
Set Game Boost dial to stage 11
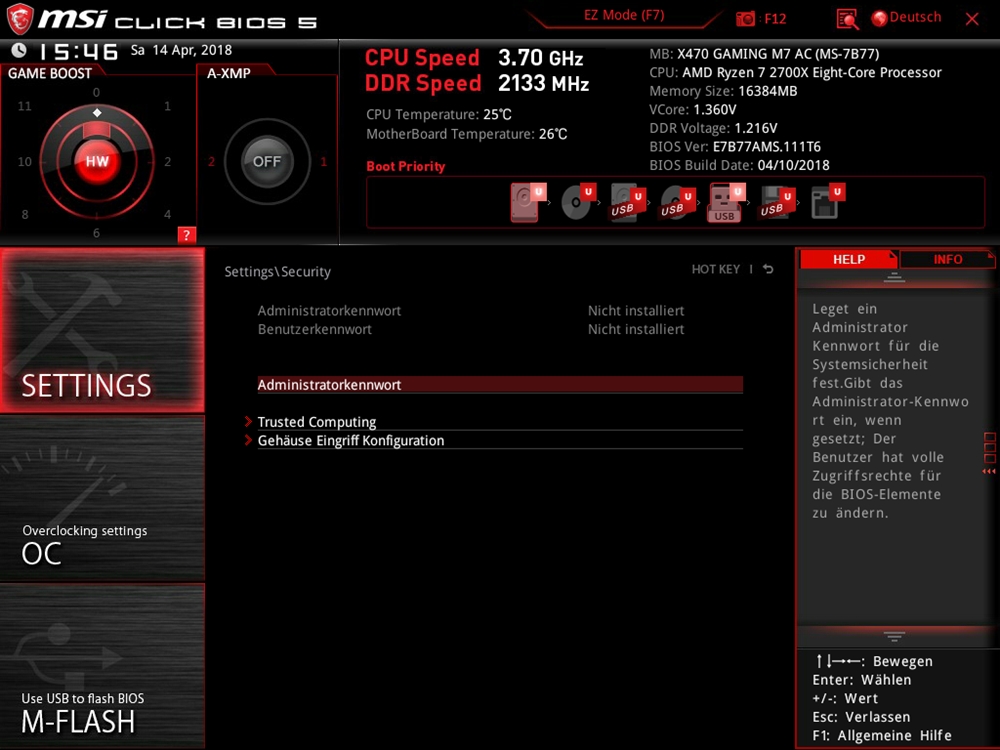tap(24, 106)
